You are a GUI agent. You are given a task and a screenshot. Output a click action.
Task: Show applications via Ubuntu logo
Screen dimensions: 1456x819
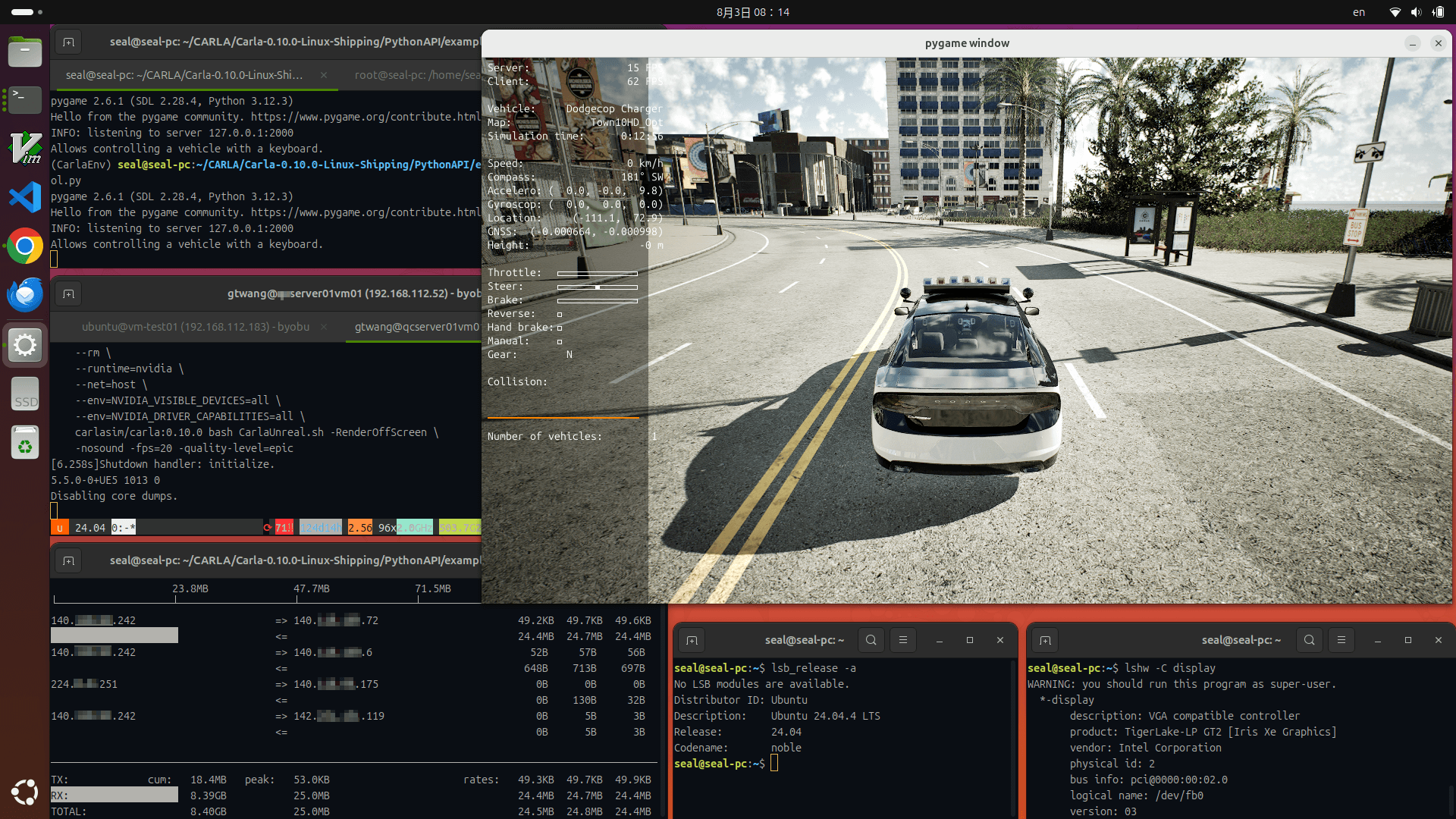pos(25,792)
